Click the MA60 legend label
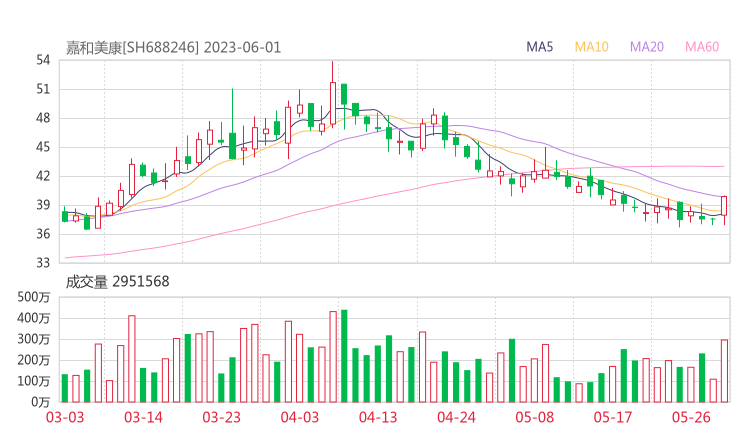The image size is (740, 440). point(702,47)
